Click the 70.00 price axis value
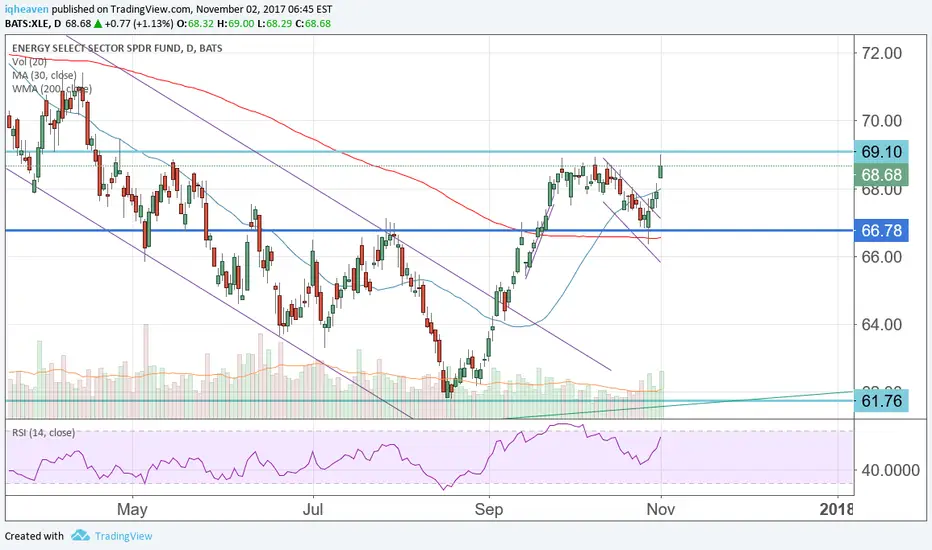932x550 pixels. pos(881,121)
